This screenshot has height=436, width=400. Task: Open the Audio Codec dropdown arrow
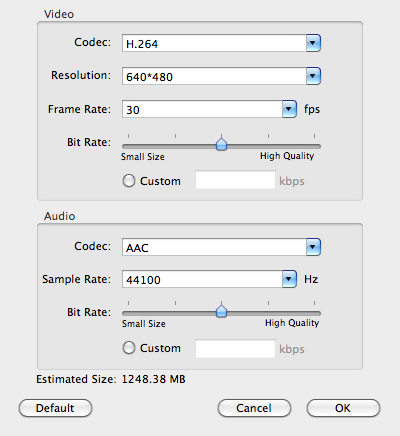(313, 247)
